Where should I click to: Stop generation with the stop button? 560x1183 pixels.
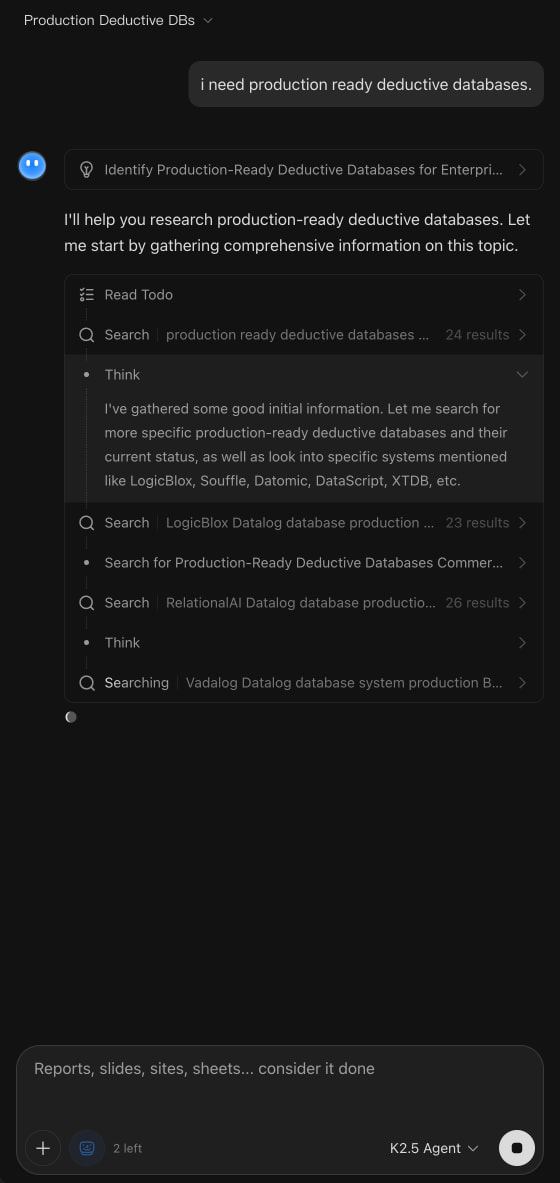[x=517, y=1148]
